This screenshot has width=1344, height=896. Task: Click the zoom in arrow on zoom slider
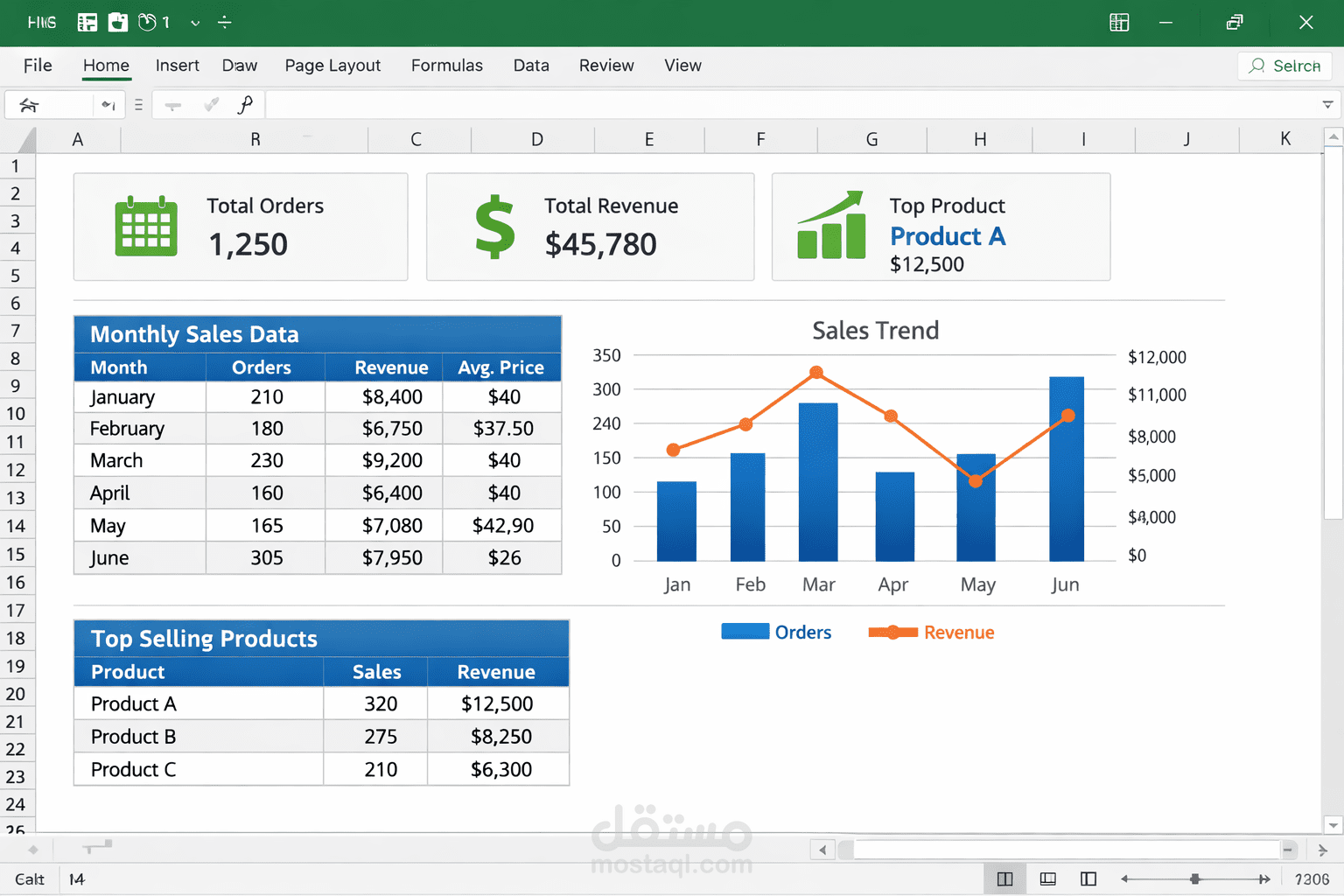[1264, 878]
